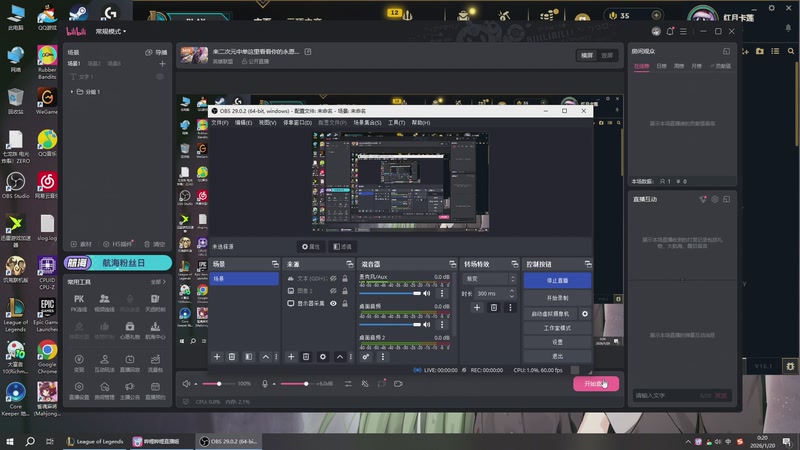Screen dimensions: 800x450
Task: Open the H5插件 plugin button
Action: pyautogui.click(x=117, y=244)
